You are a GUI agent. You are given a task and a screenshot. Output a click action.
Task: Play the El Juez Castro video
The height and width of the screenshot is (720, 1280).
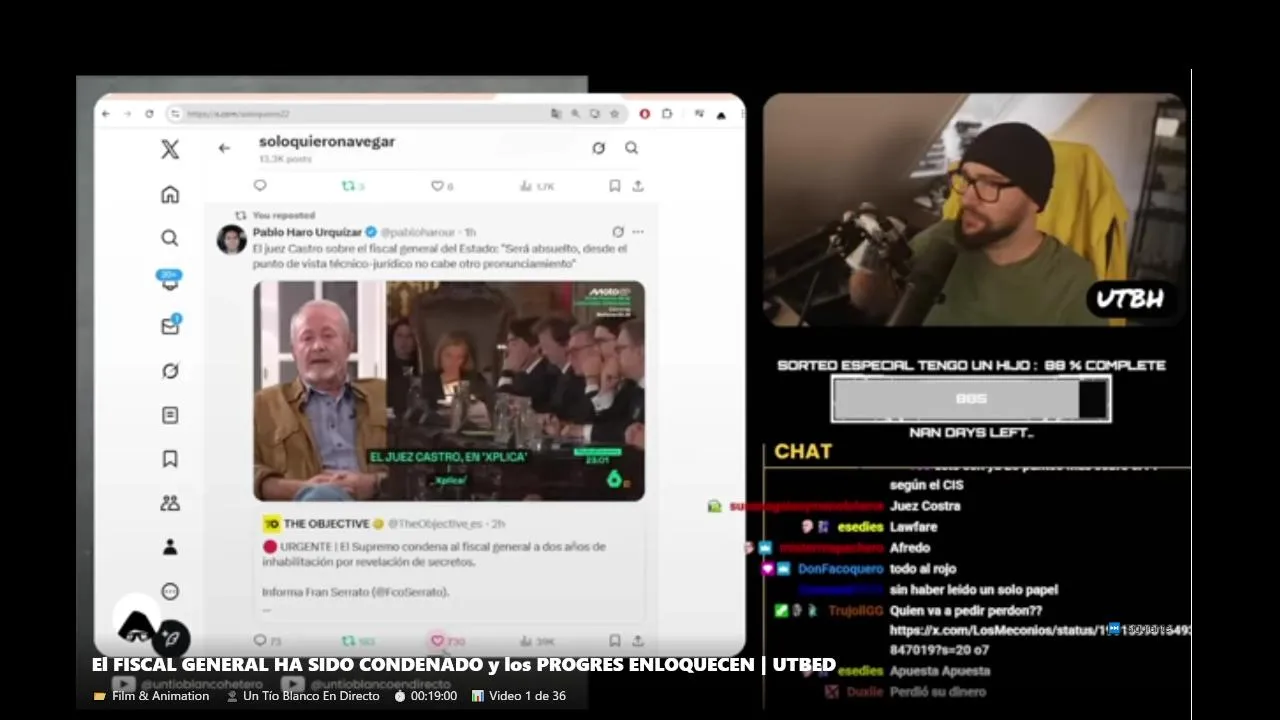pyautogui.click(x=449, y=391)
